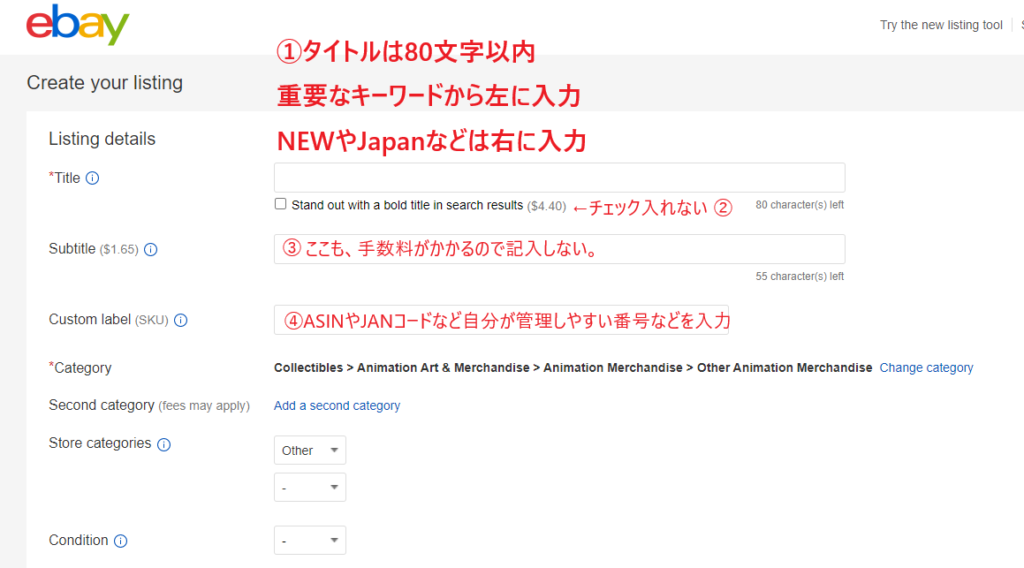Click the 'Collectibles' category text
The image size is (1024, 568).
pyautogui.click(x=308, y=368)
